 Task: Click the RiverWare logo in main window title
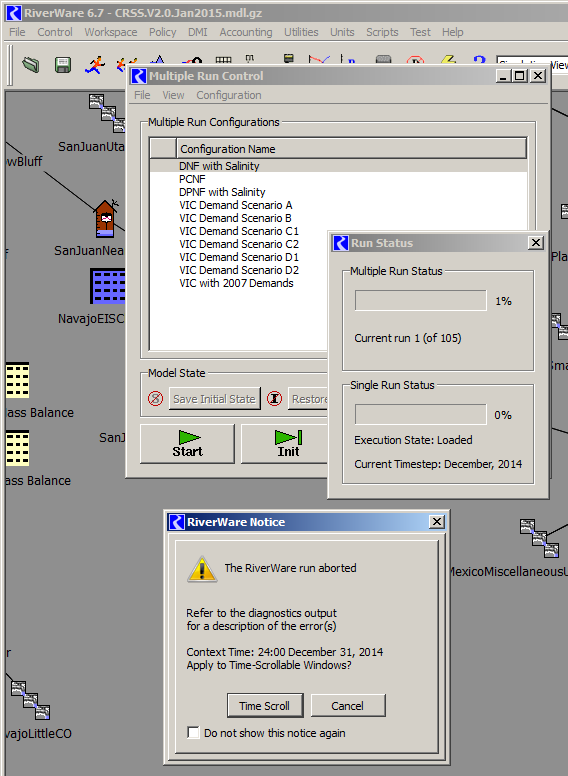(x=13, y=13)
